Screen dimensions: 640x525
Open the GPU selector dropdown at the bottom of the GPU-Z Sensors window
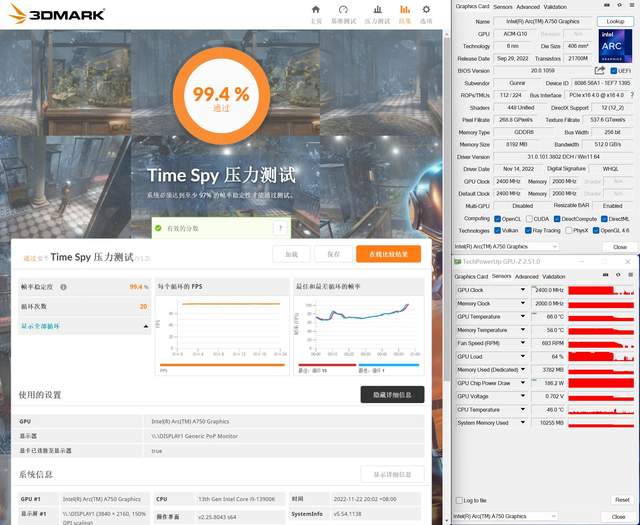click(x=505, y=516)
